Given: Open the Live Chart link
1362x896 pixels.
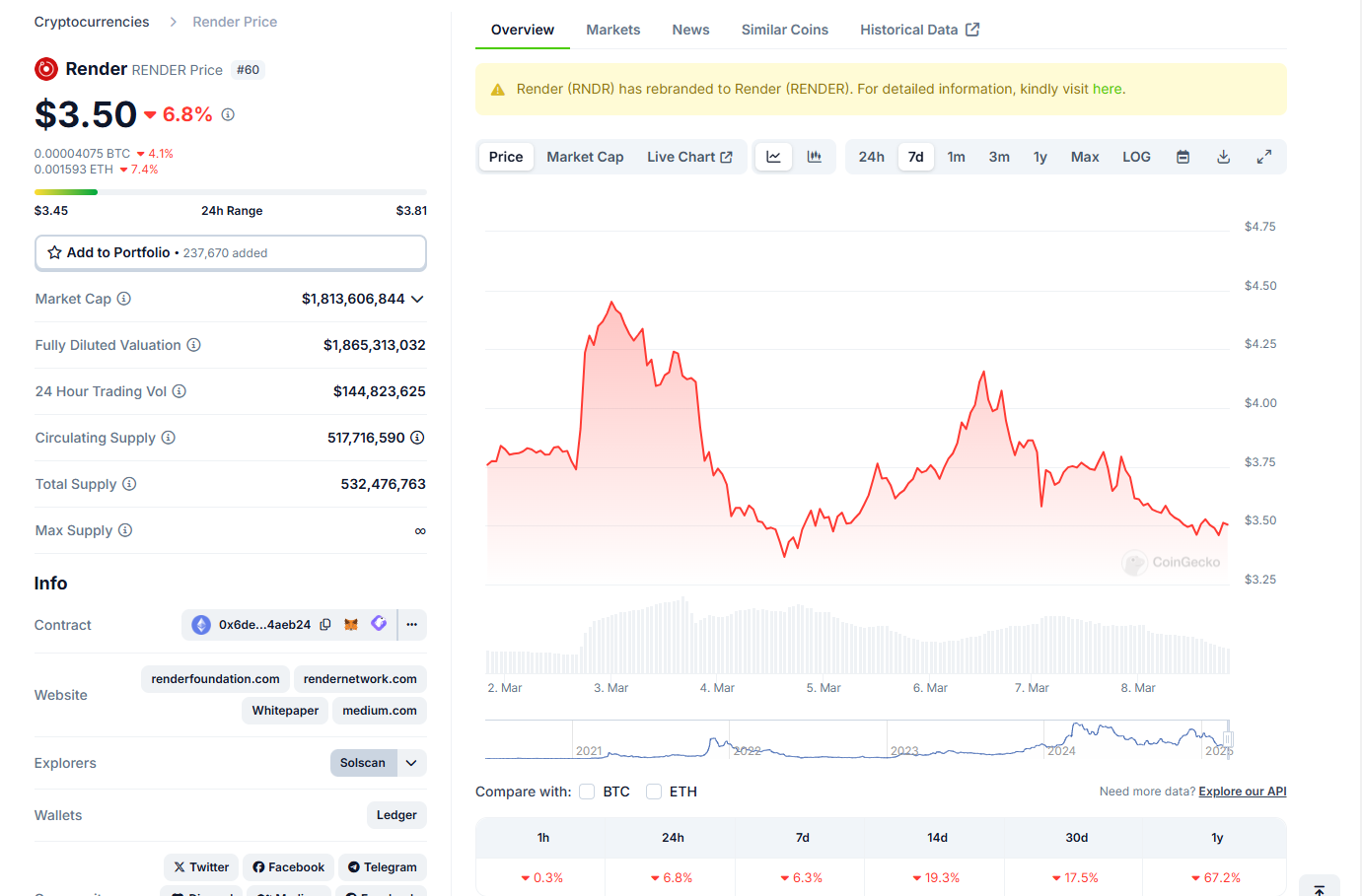Looking at the screenshot, I should click(689, 157).
